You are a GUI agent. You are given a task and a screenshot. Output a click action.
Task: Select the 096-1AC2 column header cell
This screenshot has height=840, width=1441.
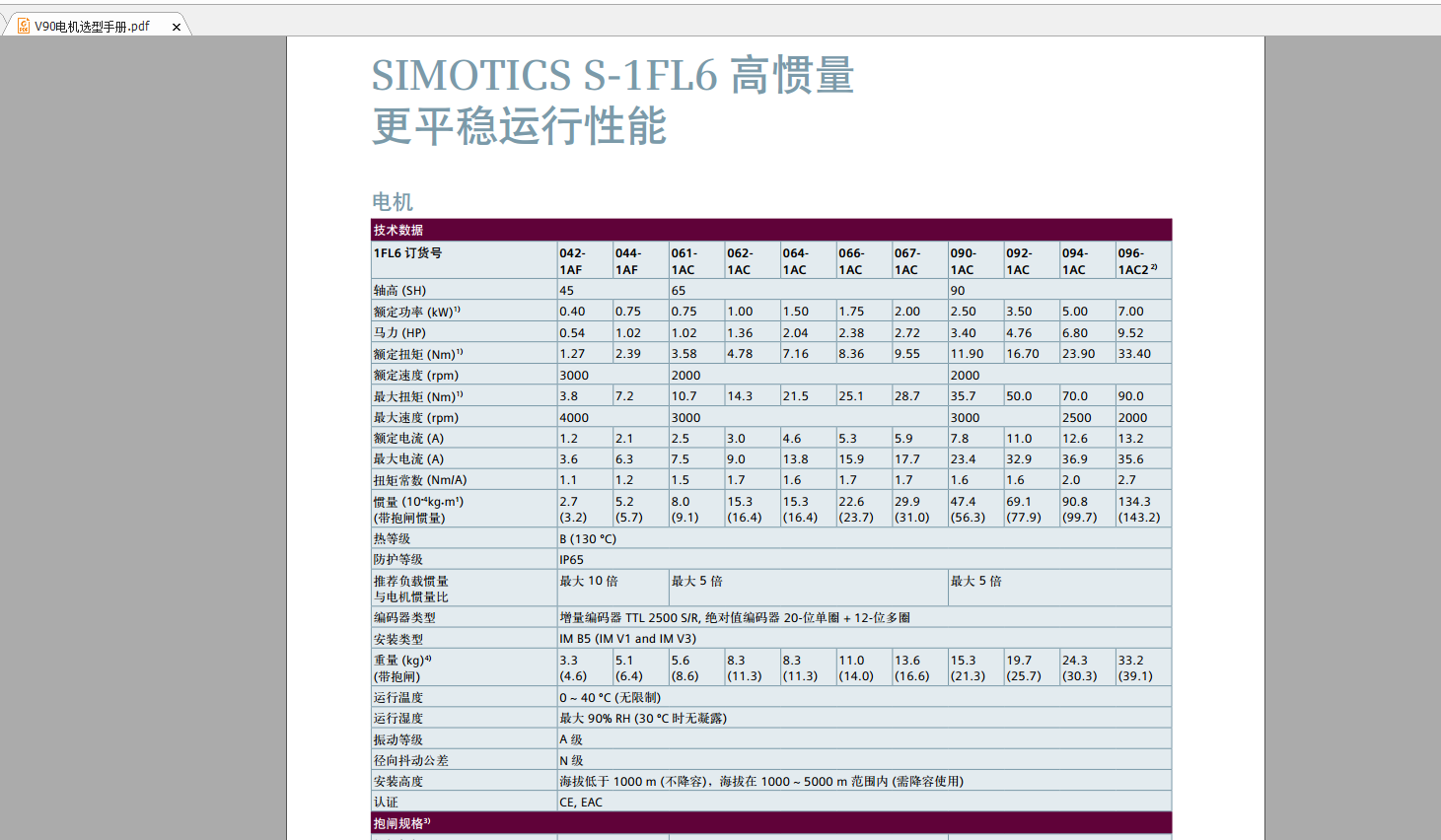(x=1142, y=261)
